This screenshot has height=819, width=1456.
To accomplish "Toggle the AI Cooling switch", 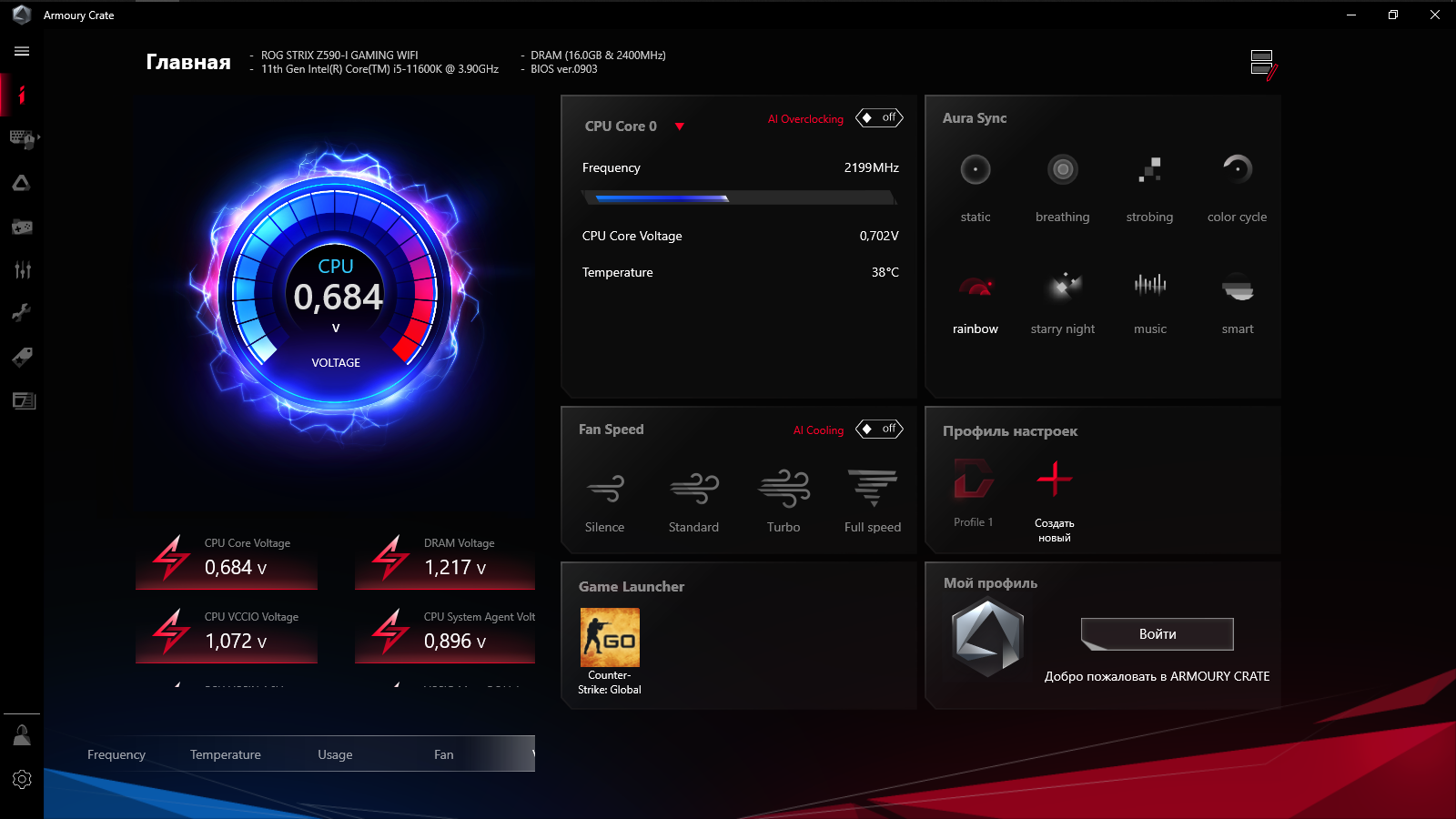I will click(878, 429).
